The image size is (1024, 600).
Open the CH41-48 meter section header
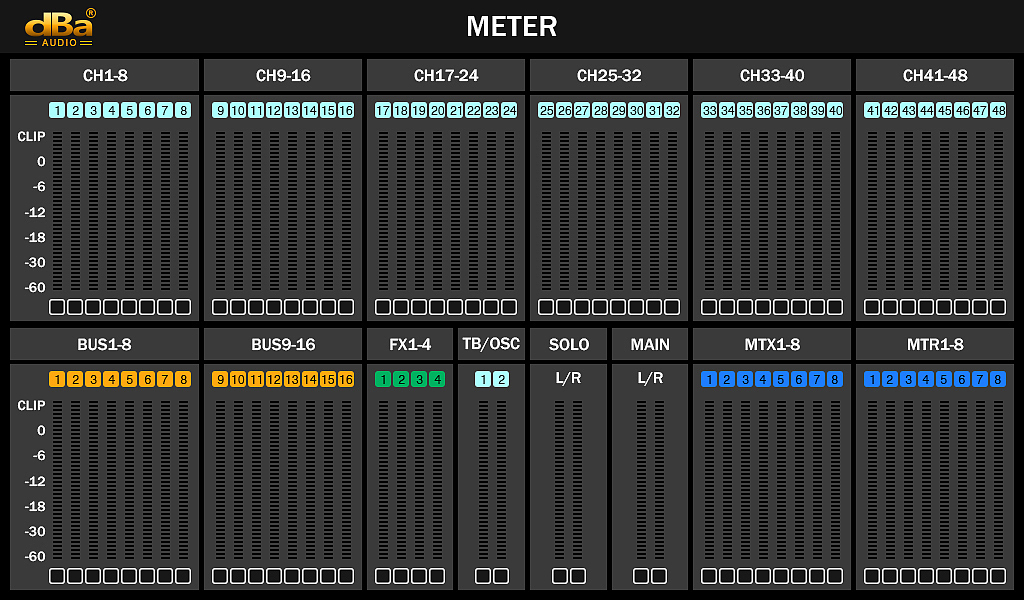pos(933,75)
